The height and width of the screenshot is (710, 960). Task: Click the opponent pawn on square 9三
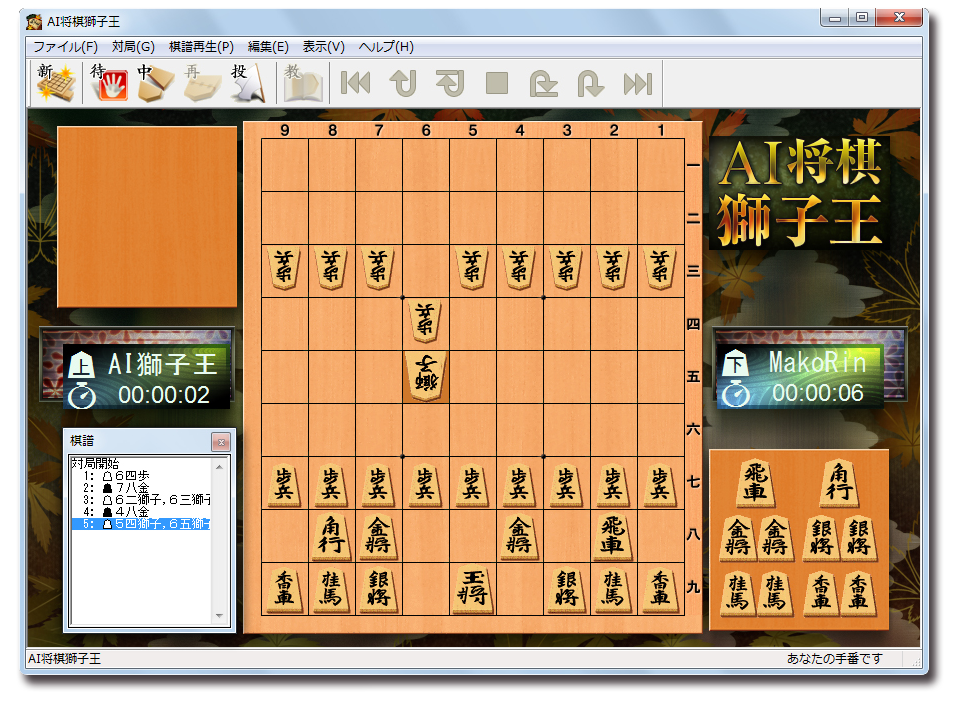284,268
